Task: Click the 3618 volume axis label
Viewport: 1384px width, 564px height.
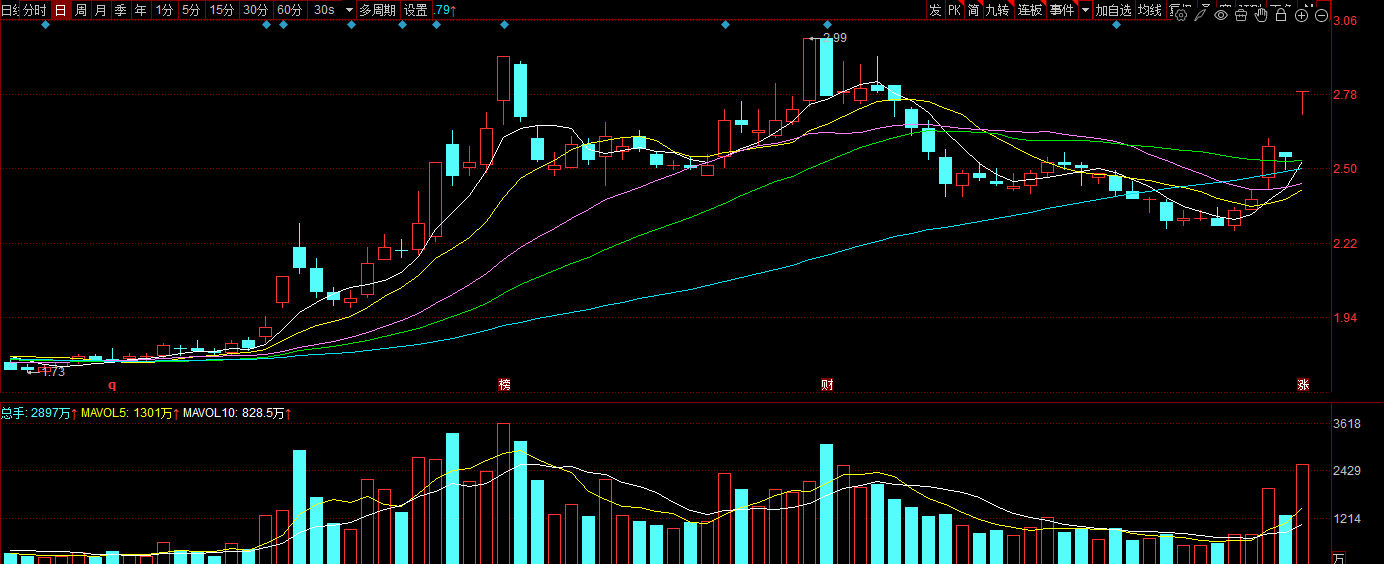Action: [1347, 424]
